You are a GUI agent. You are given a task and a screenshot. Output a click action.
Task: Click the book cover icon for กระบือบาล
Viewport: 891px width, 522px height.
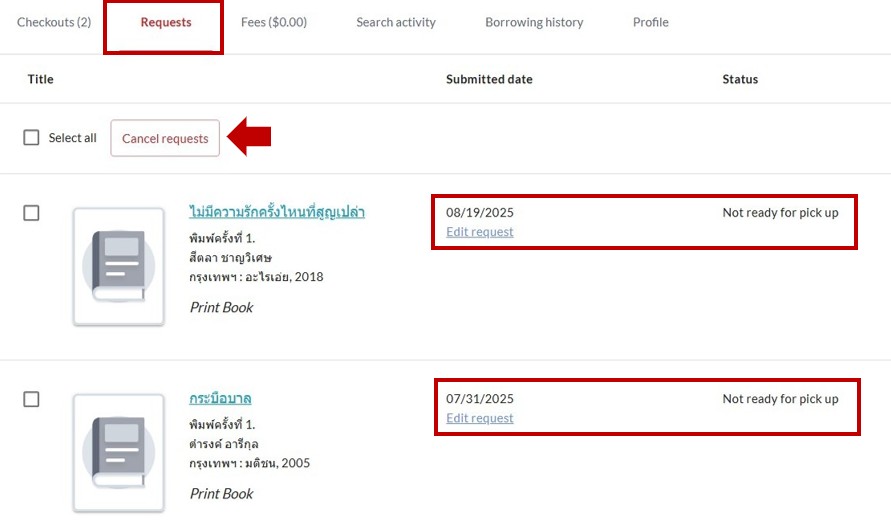[x=118, y=452]
